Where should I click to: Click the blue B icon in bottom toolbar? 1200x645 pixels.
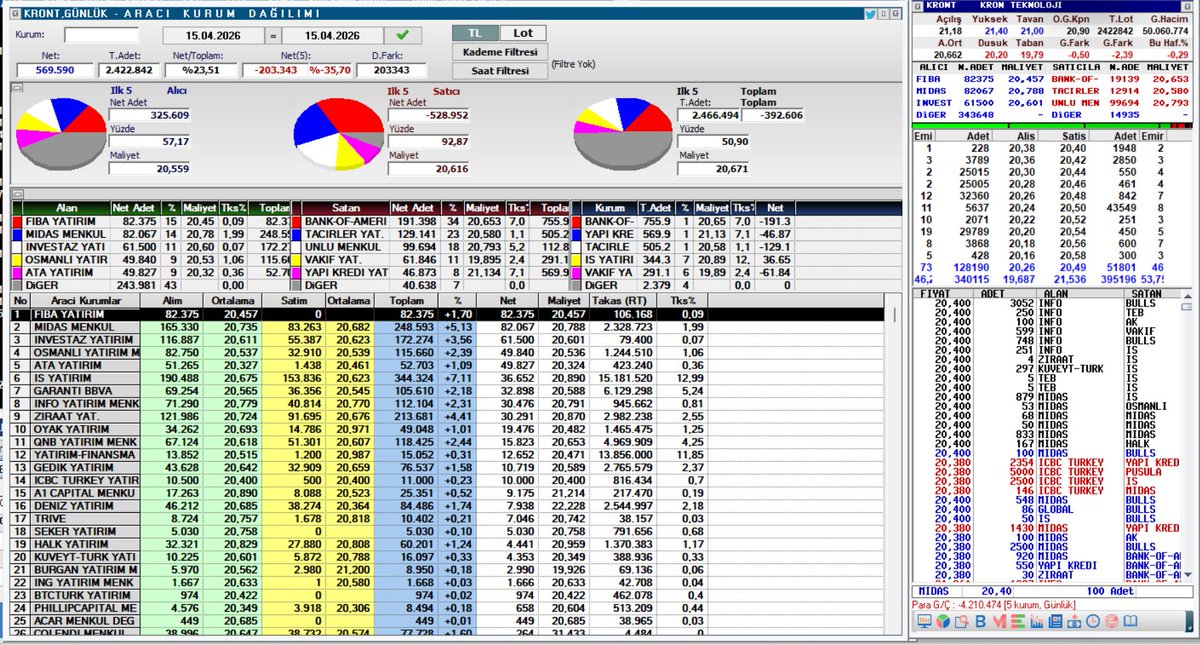click(980, 622)
